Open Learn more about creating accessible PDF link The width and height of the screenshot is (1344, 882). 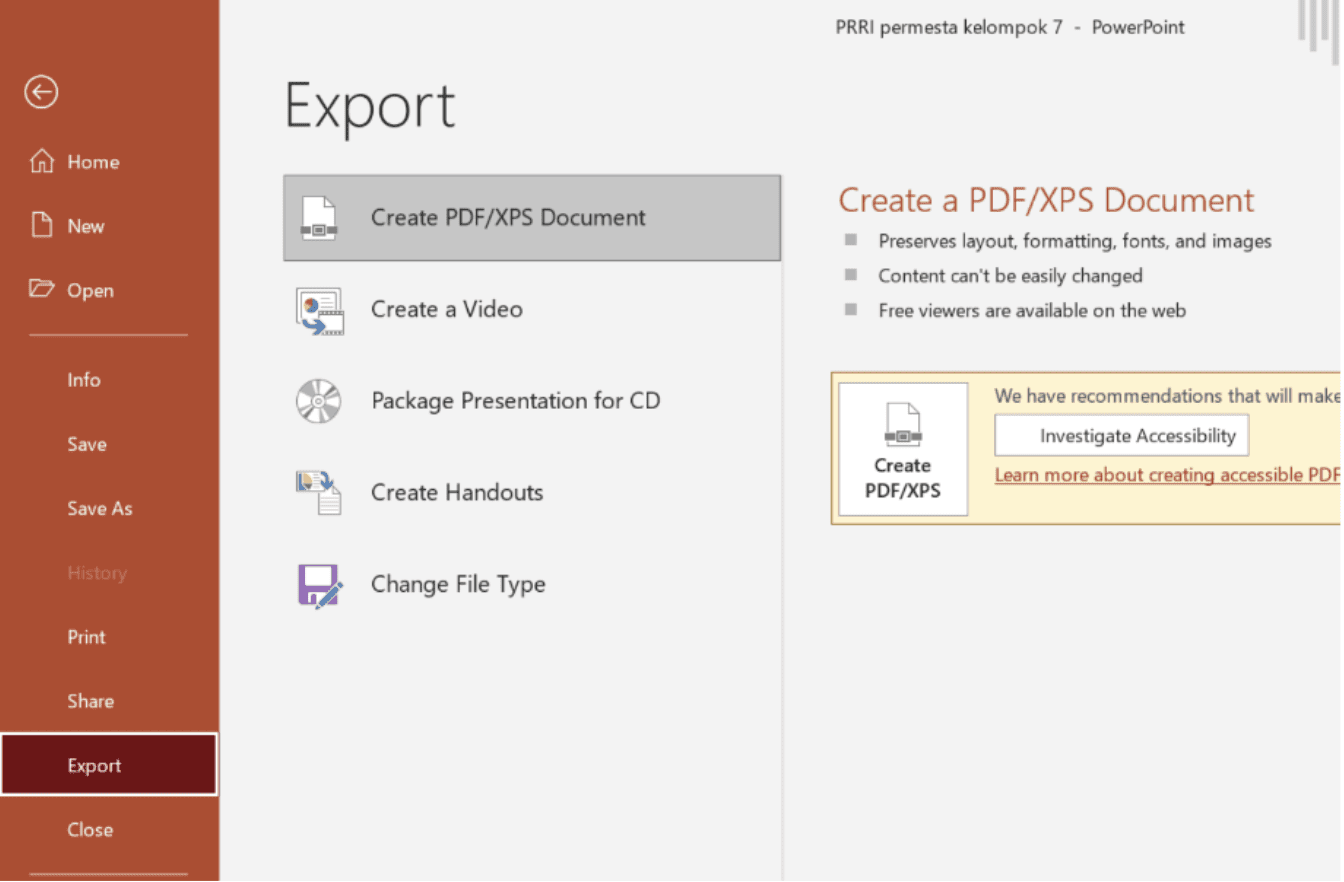coord(1168,475)
